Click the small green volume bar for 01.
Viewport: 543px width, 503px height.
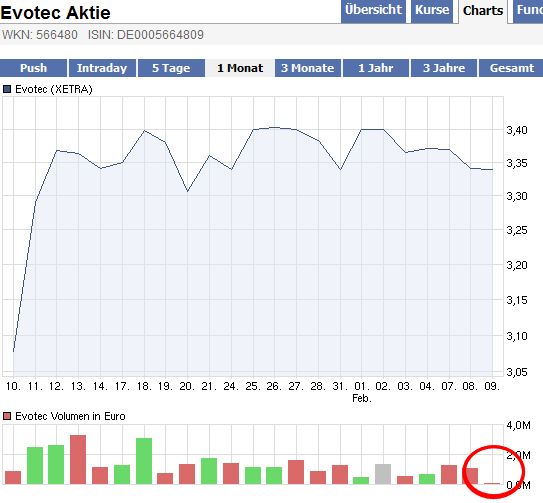361,480
